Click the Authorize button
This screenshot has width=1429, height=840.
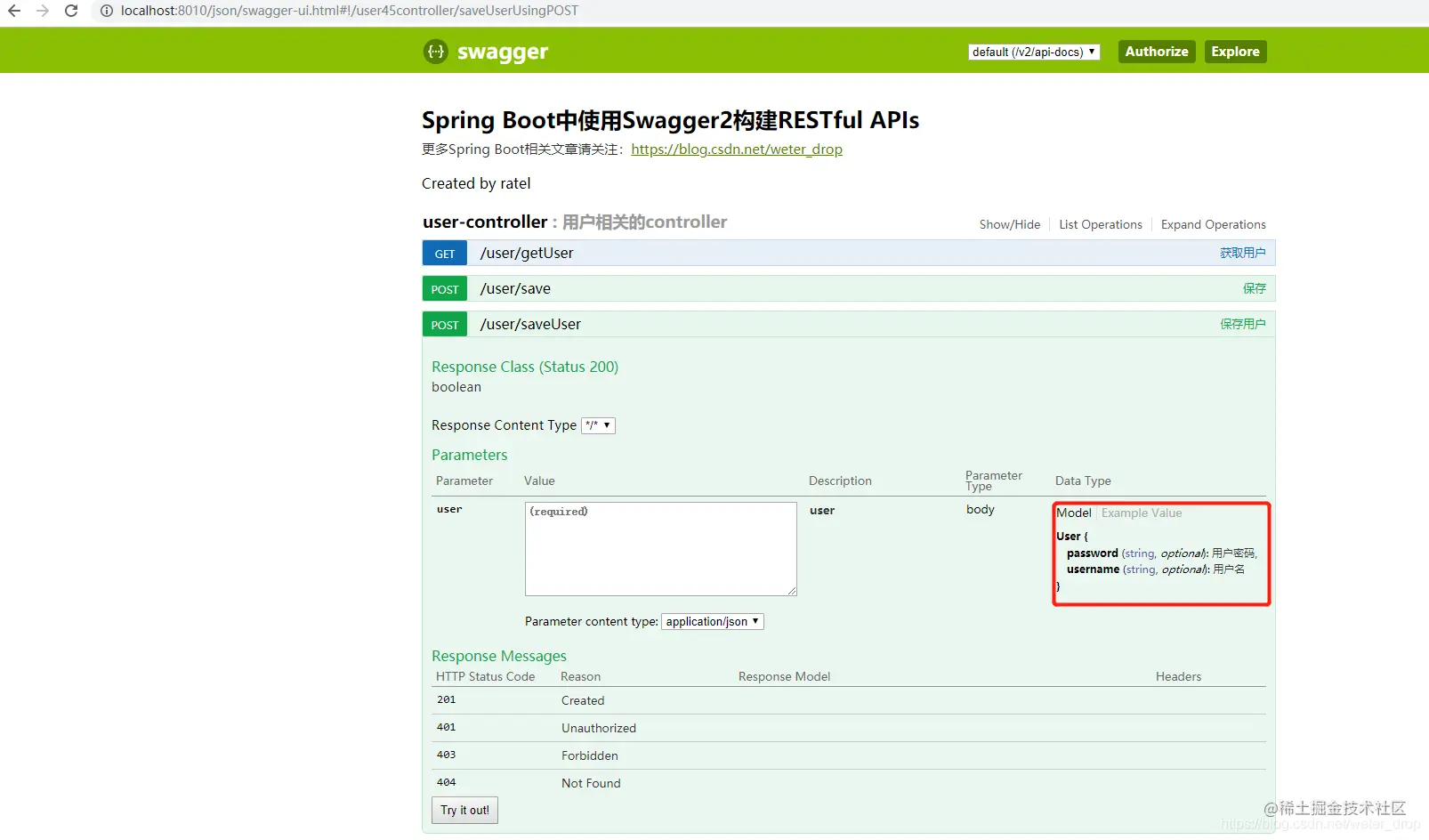(1157, 52)
